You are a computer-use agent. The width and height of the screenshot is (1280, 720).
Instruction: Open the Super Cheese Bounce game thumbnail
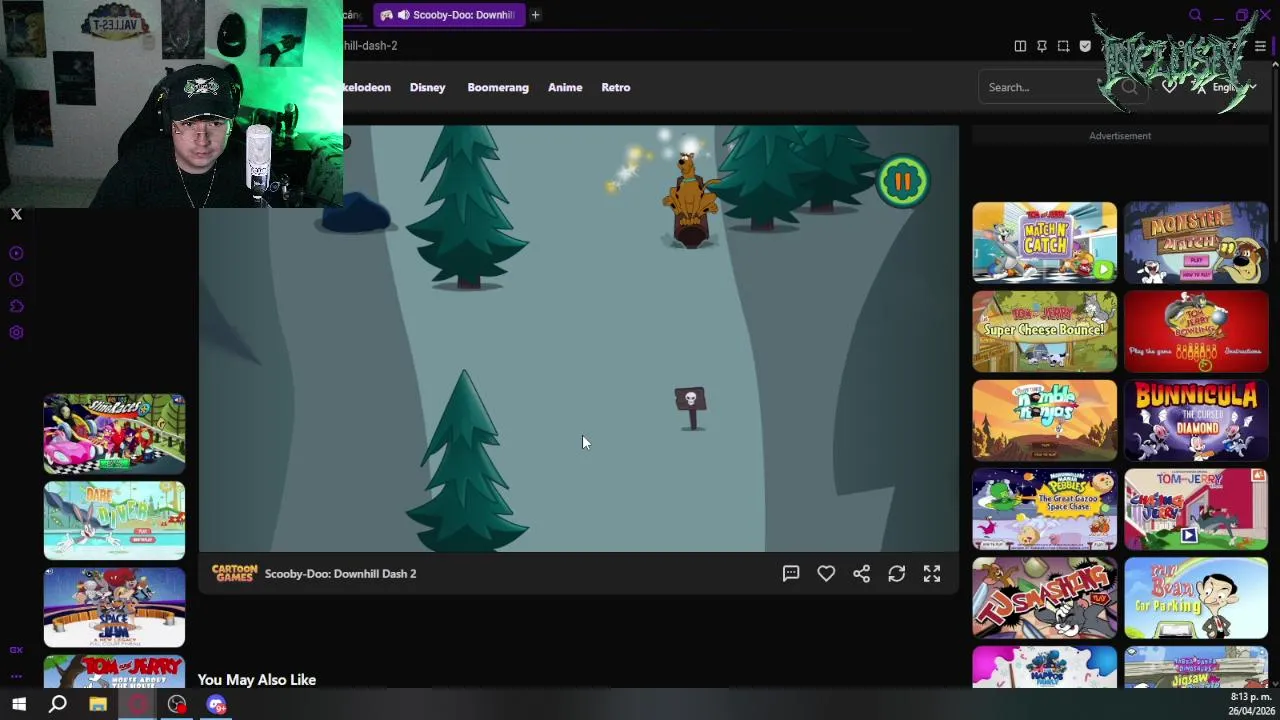[1044, 331]
